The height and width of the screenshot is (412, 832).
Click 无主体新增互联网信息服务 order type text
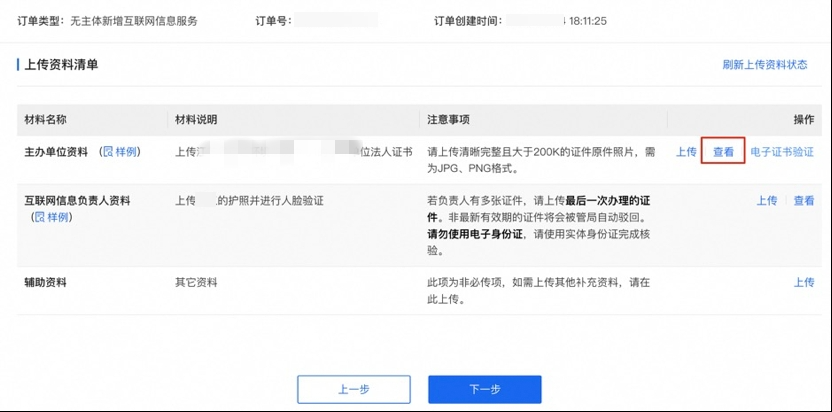tap(134, 21)
